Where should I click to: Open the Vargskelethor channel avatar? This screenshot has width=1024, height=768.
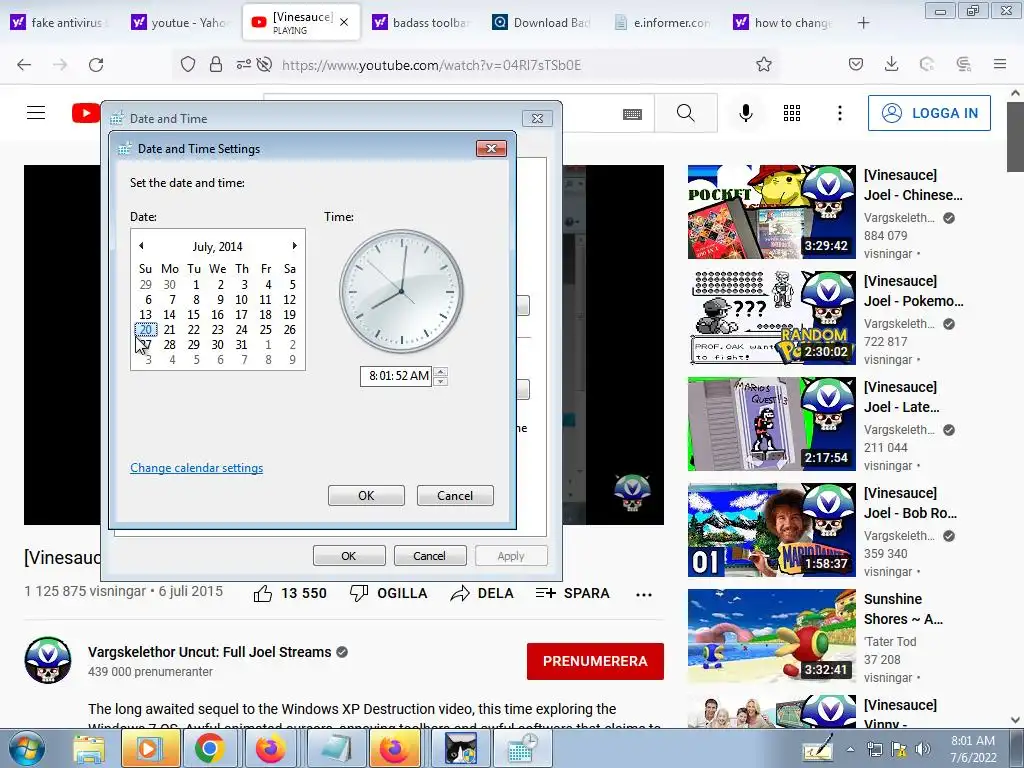click(x=48, y=660)
